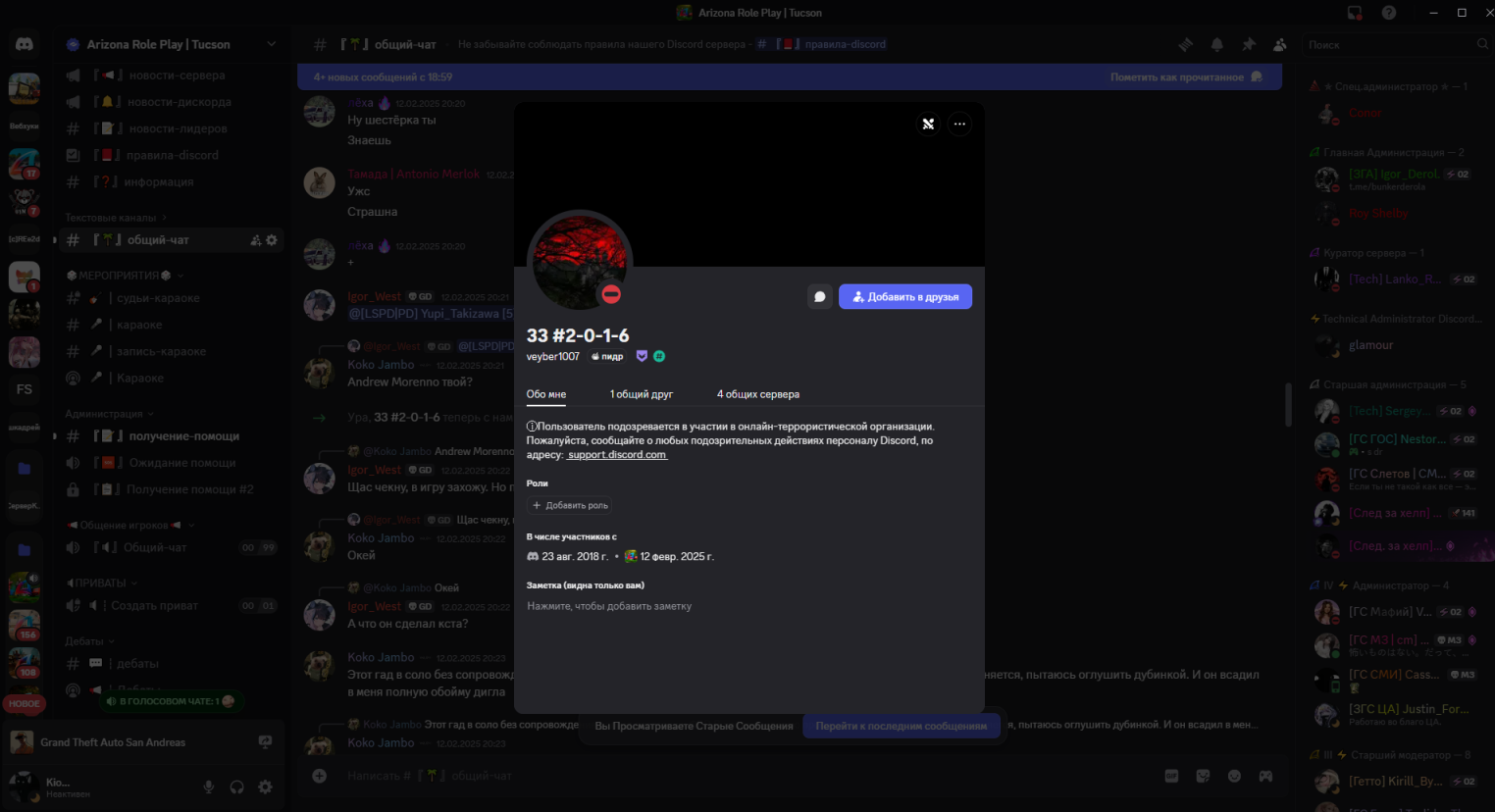Open получение-помощи channel

pyautogui.click(x=172, y=436)
